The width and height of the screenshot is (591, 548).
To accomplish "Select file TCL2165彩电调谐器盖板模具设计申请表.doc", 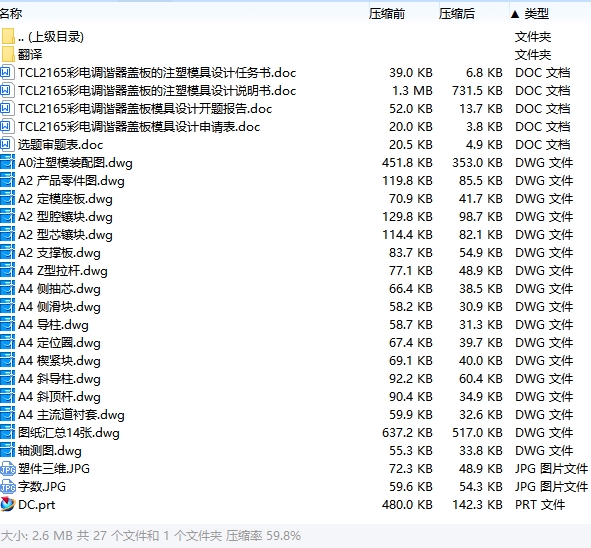I will tap(139, 127).
